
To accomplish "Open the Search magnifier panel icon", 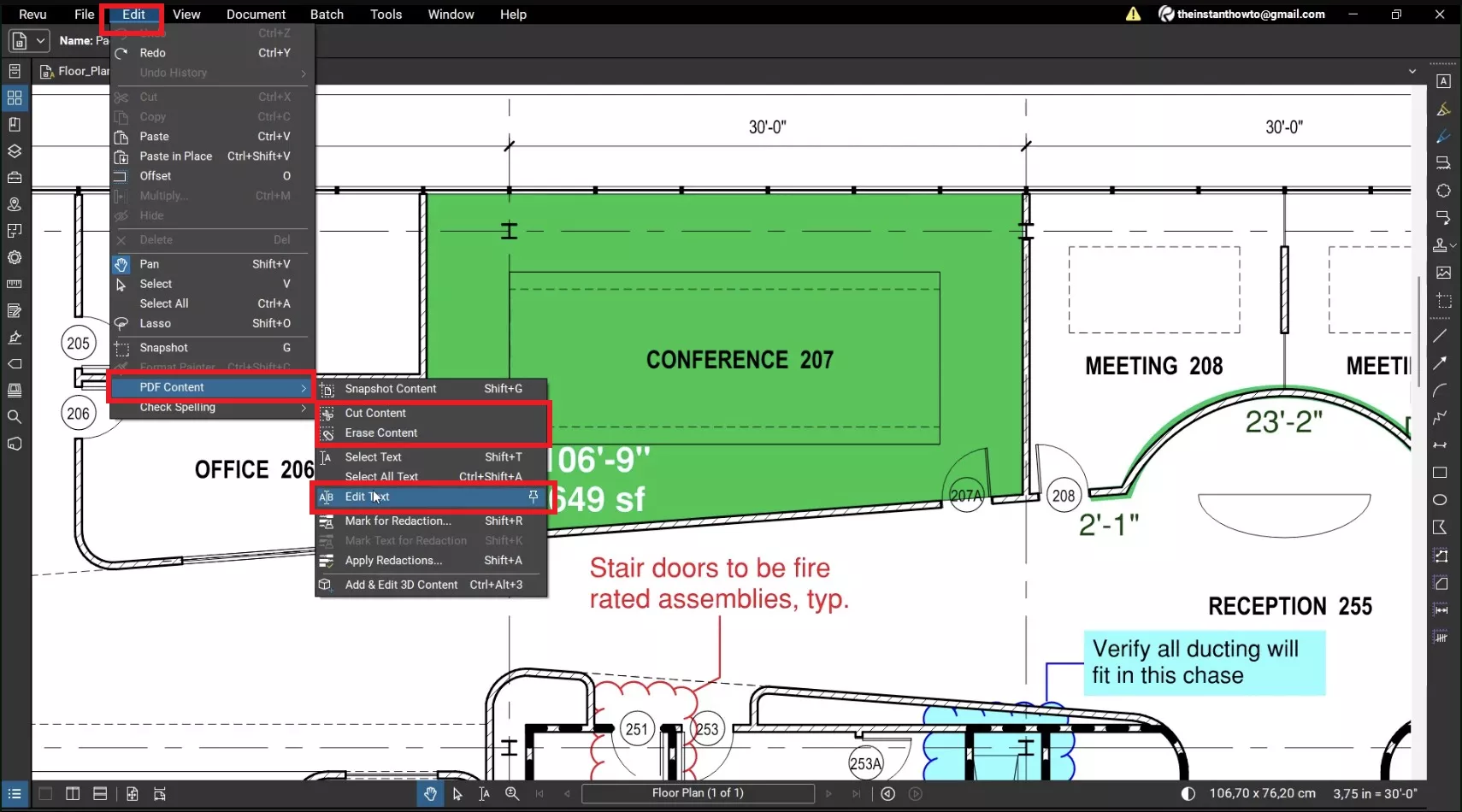I will pyautogui.click(x=15, y=417).
